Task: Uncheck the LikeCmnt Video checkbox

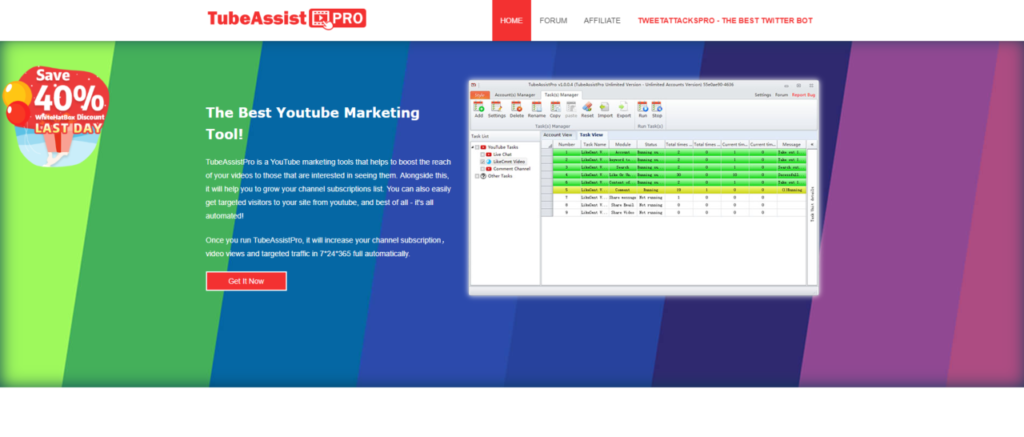Action: click(x=483, y=161)
